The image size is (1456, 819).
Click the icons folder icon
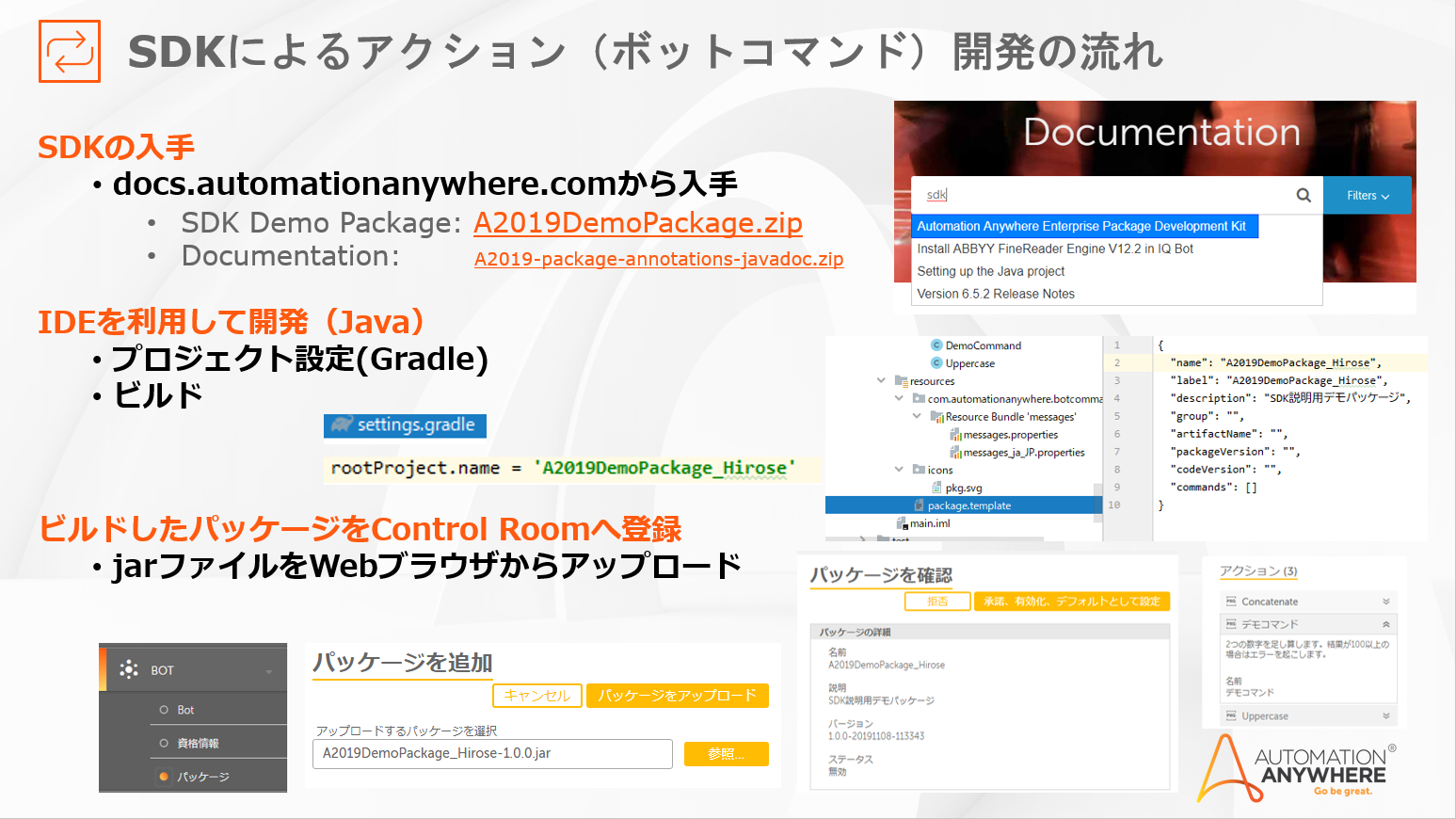click(919, 470)
